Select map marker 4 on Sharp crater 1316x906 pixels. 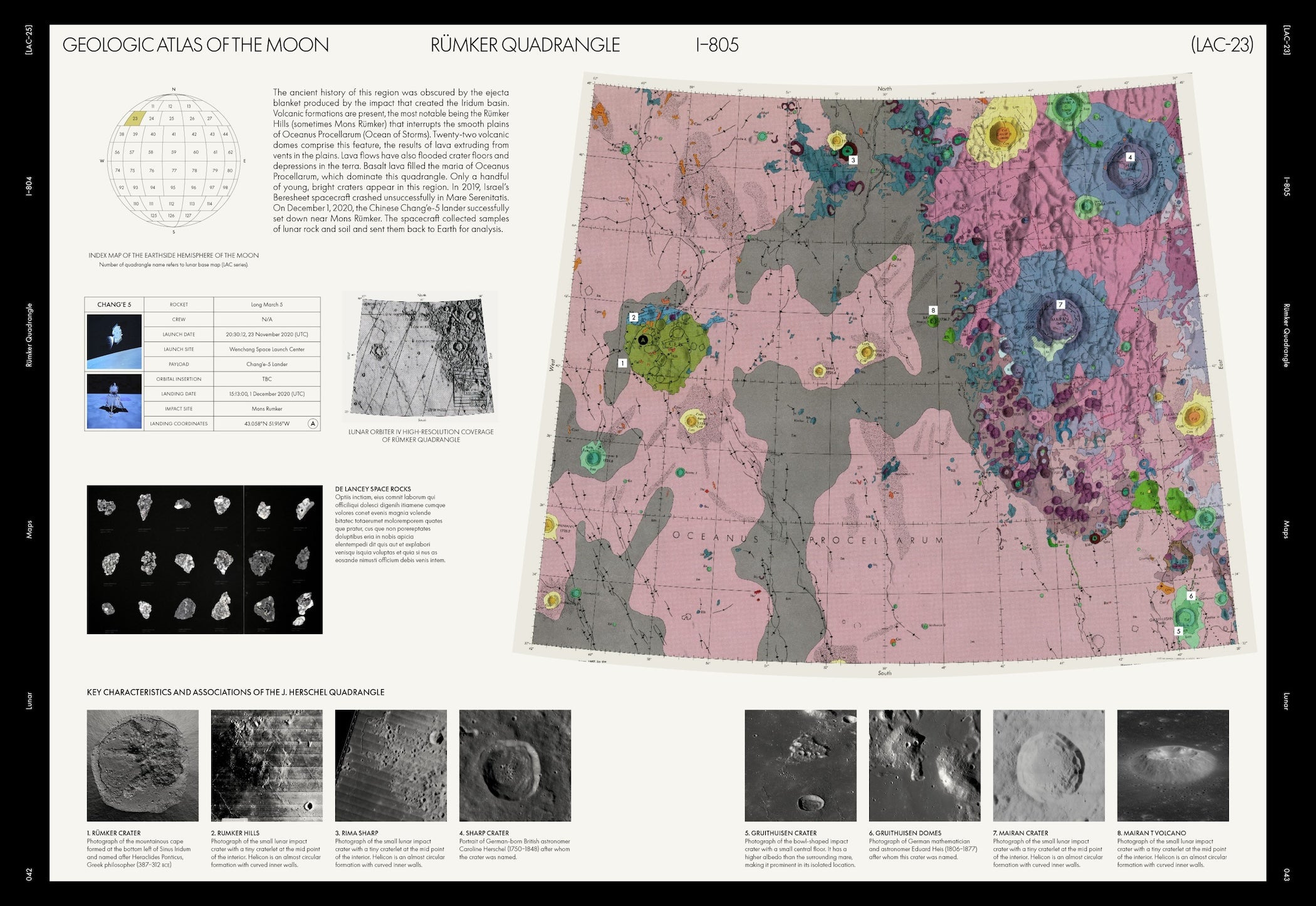1130,157
